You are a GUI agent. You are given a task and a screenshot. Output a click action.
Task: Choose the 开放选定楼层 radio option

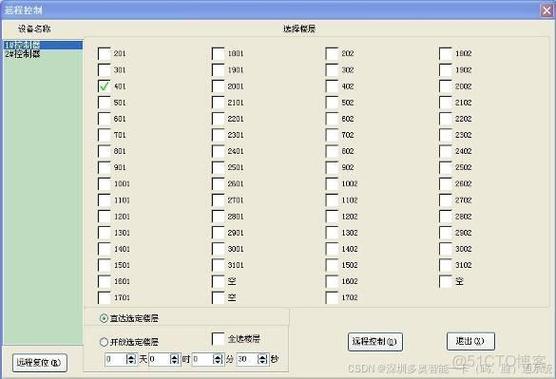pyautogui.click(x=104, y=342)
